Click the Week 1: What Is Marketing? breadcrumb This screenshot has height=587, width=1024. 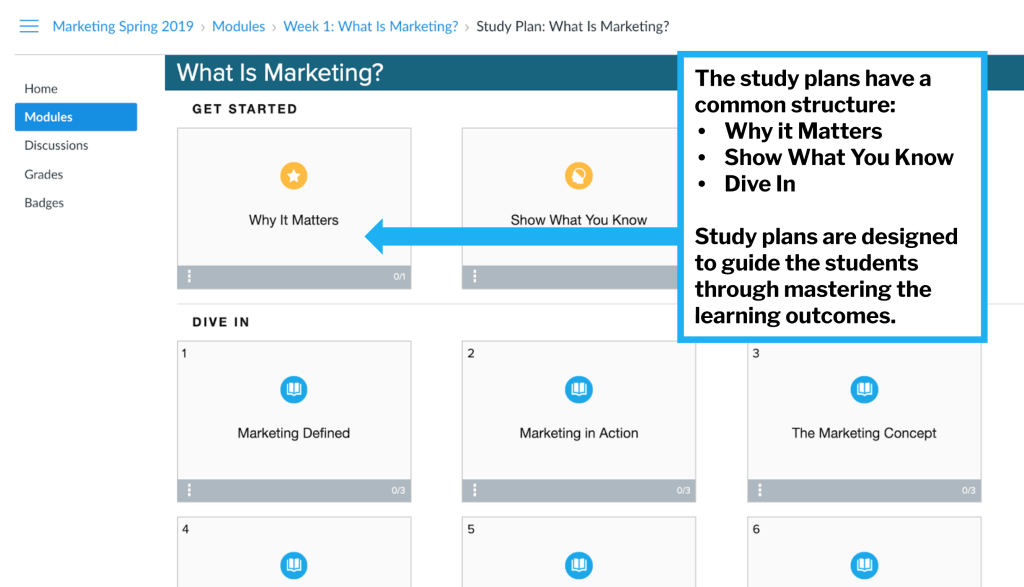point(370,26)
